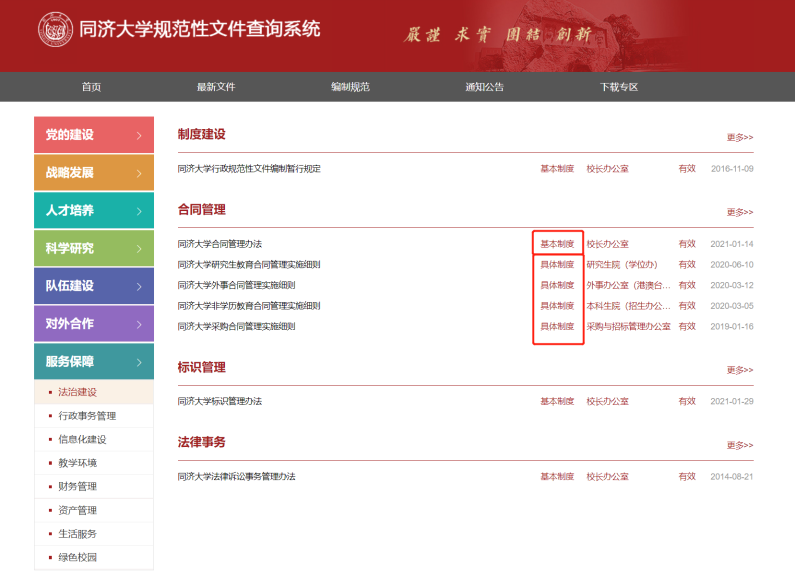Click 更多>> in 法律事务 section

[740, 445]
